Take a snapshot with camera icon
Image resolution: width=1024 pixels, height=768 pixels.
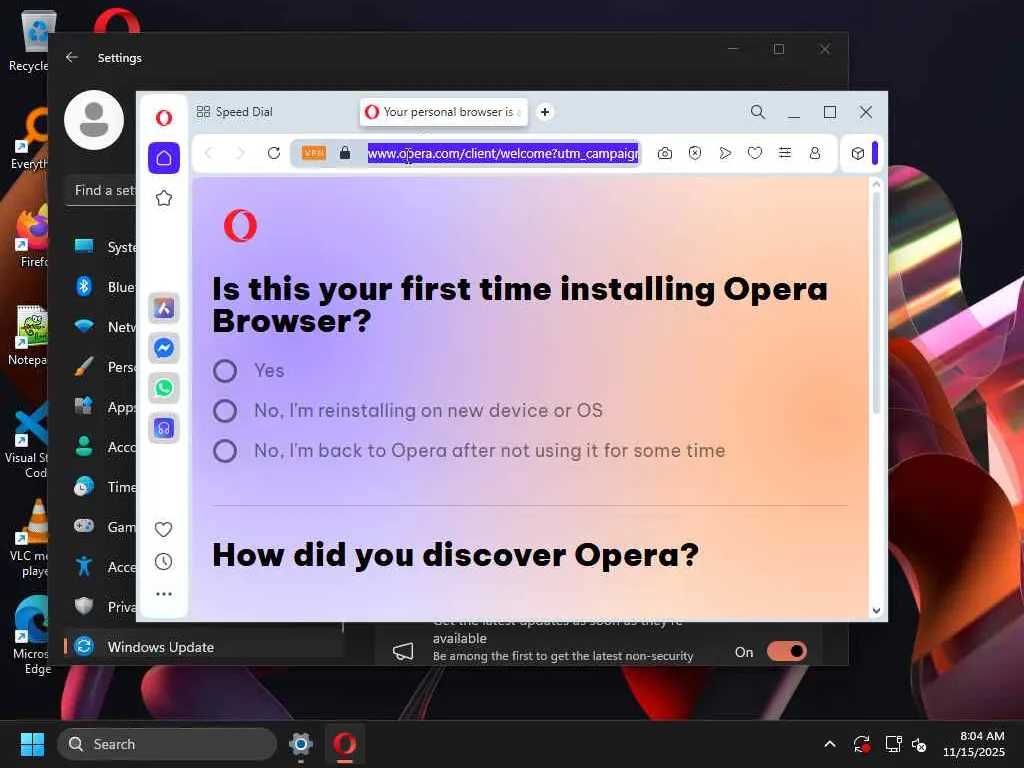(x=665, y=153)
